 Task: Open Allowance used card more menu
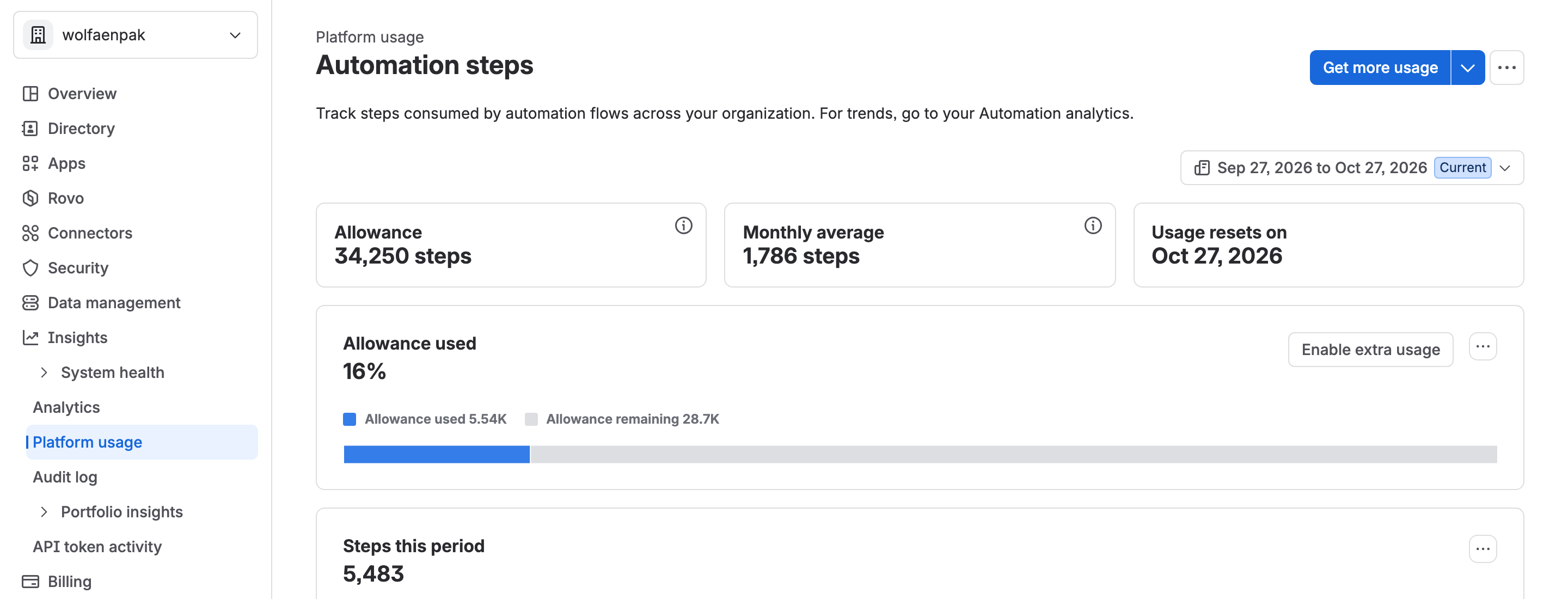click(1482, 346)
